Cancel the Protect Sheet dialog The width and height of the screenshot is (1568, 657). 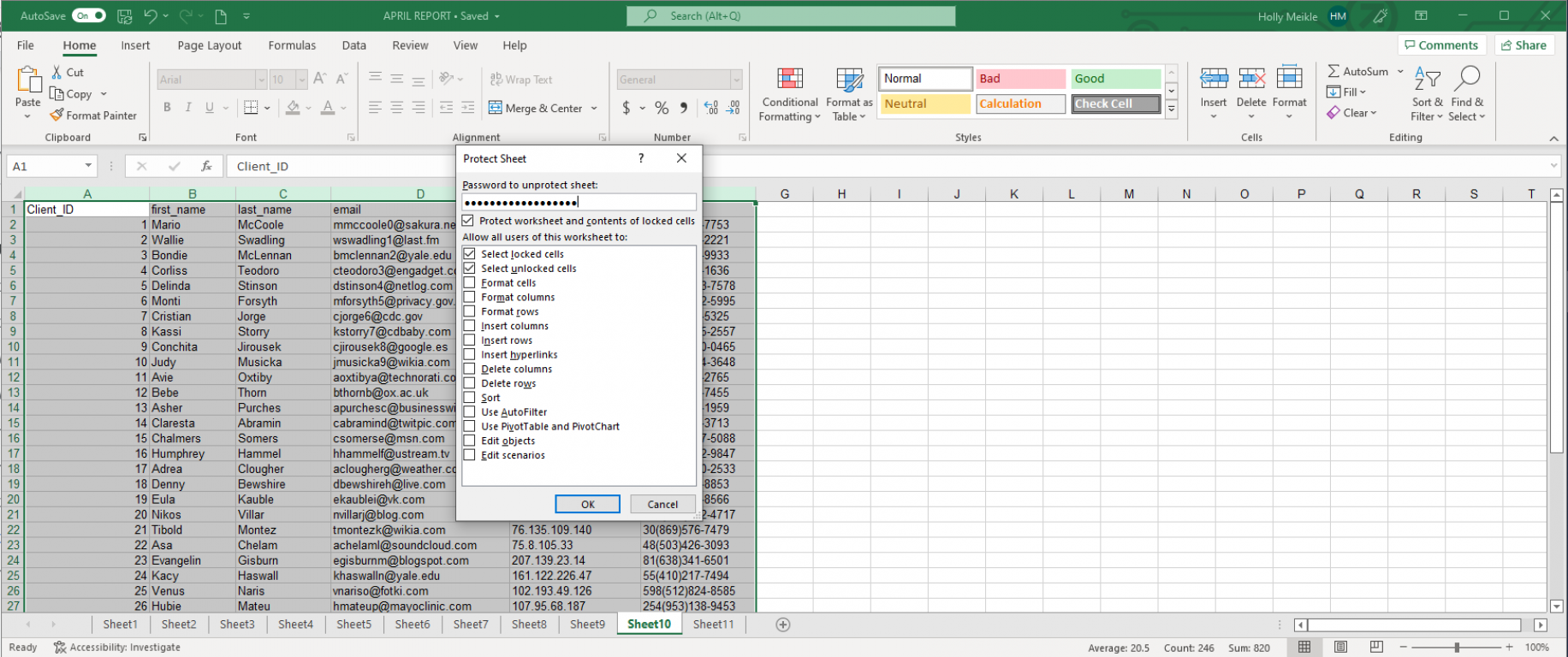(662, 504)
